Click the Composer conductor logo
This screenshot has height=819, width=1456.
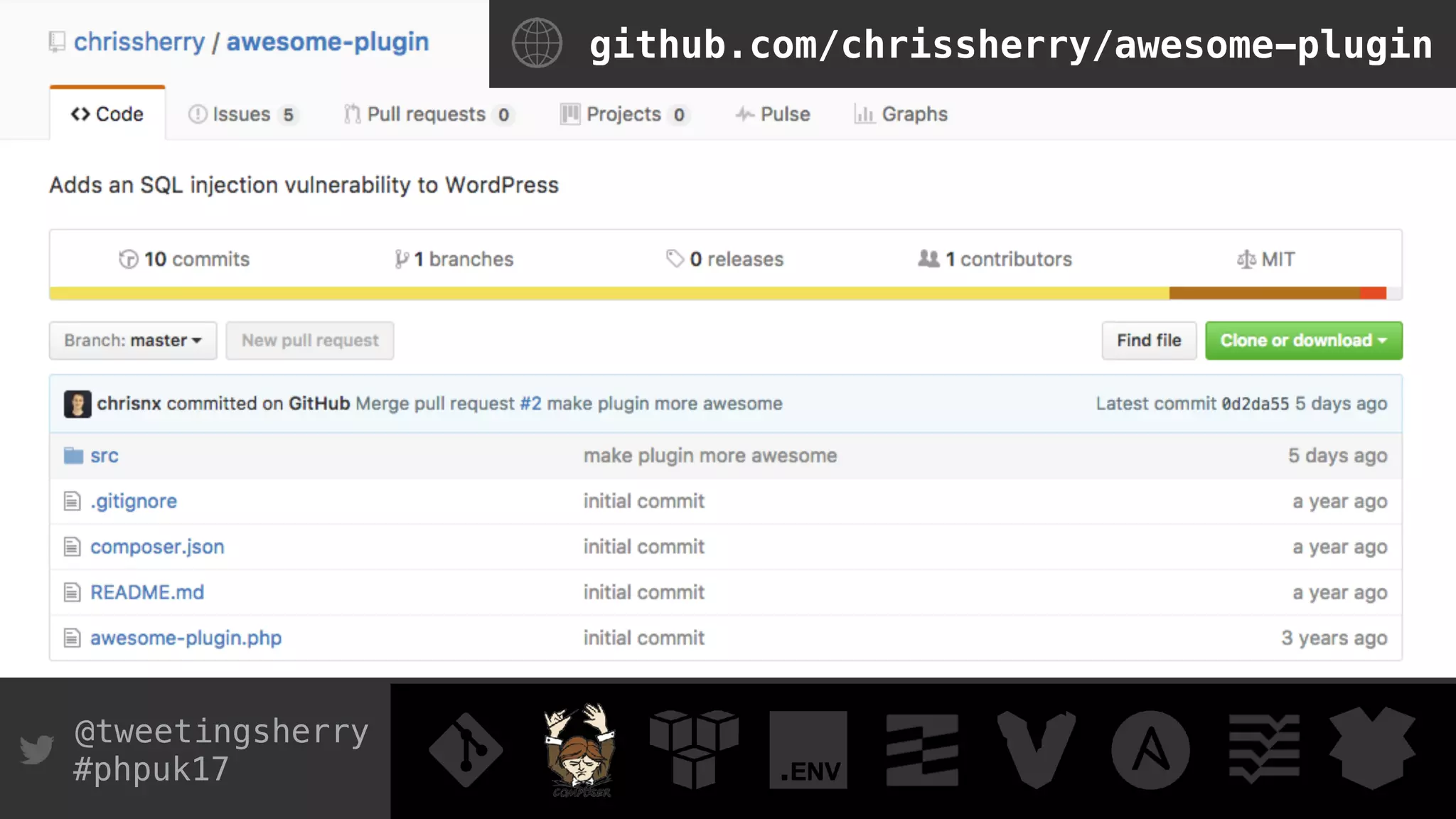click(580, 750)
